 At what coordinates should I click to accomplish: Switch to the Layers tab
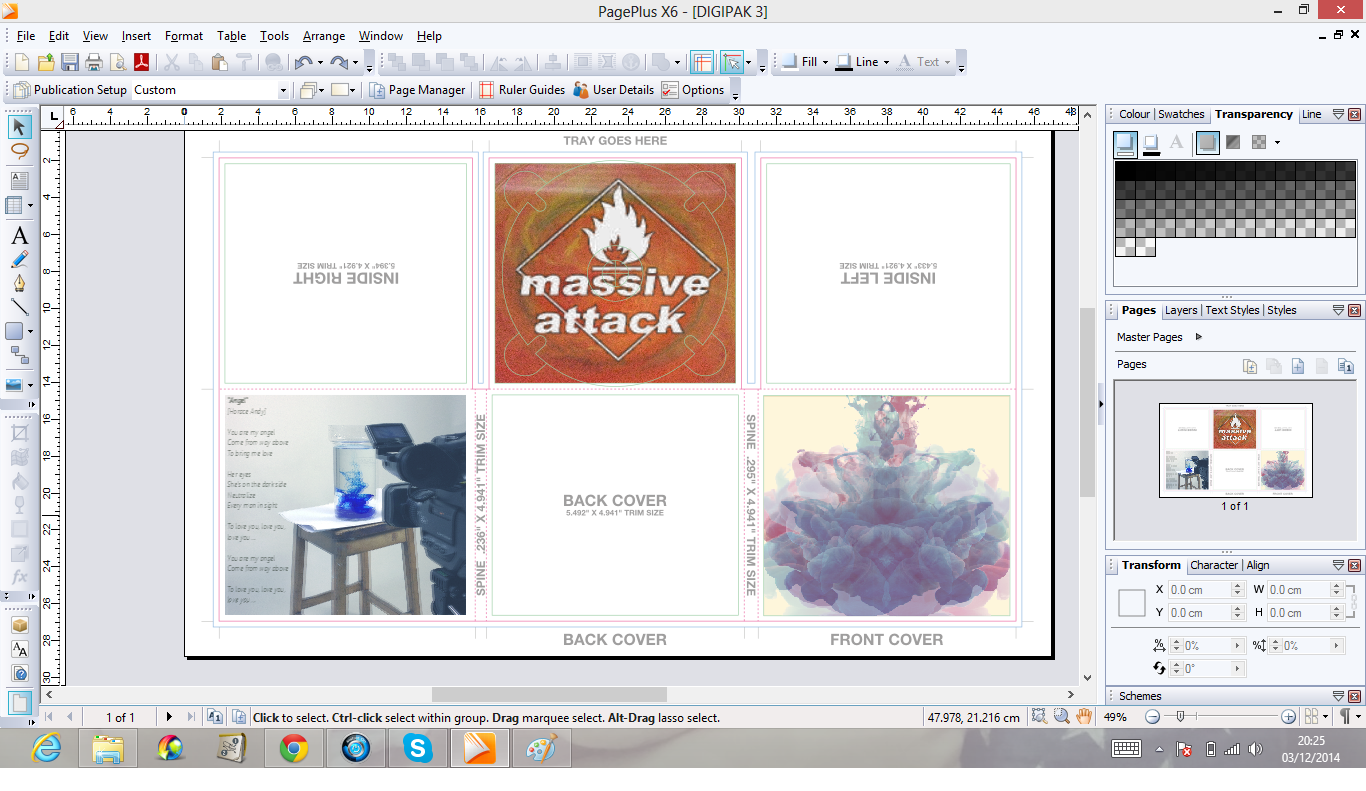click(1181, 310)
